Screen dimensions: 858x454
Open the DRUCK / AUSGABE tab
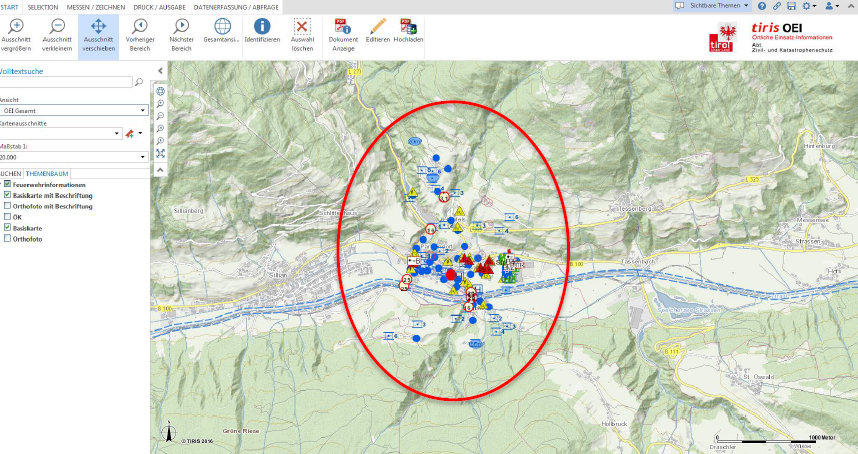[x=160, y=6]
